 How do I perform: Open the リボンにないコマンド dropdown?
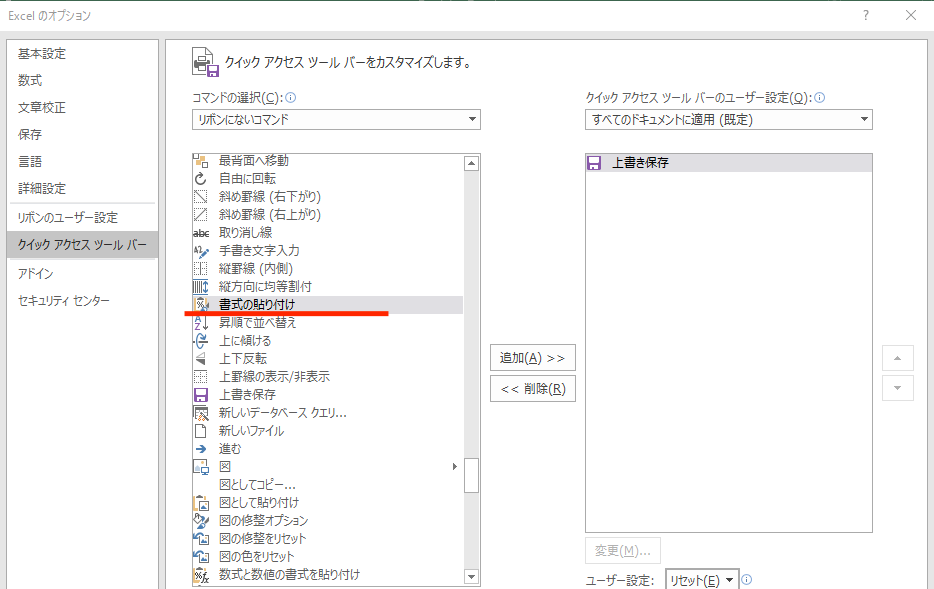pos(336,120)
